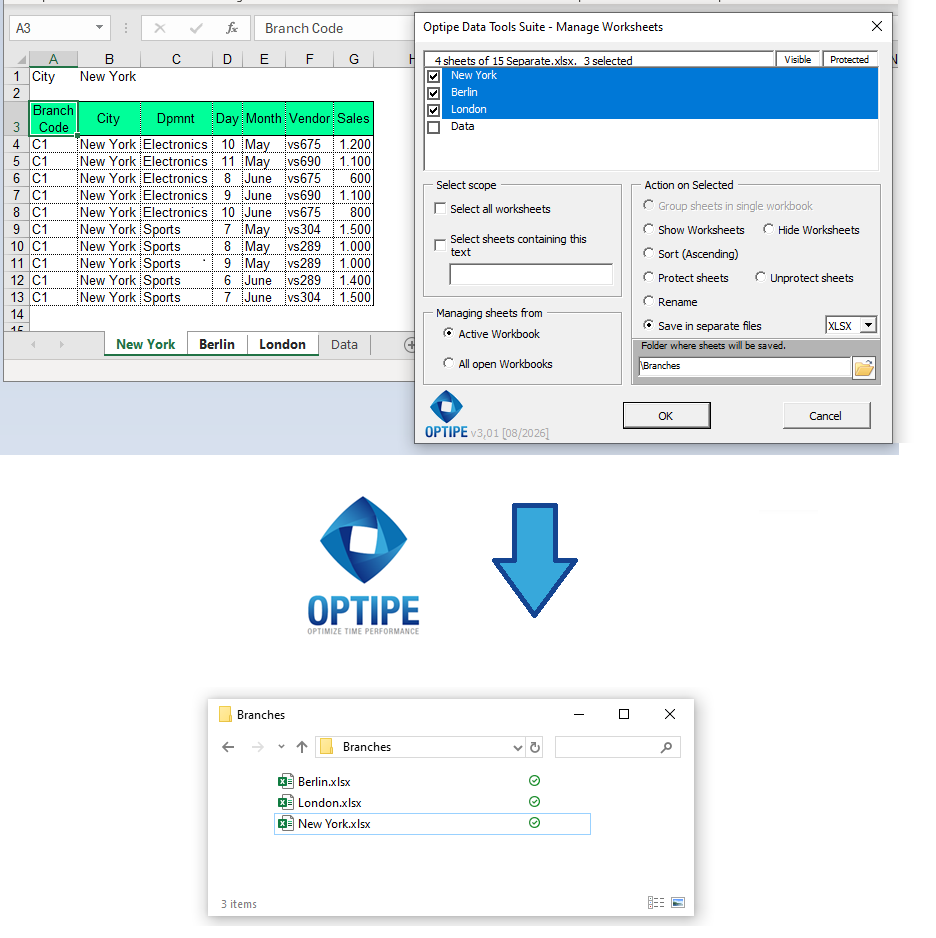Choose All open Workbooks radio option

click(x=448, y=363)
